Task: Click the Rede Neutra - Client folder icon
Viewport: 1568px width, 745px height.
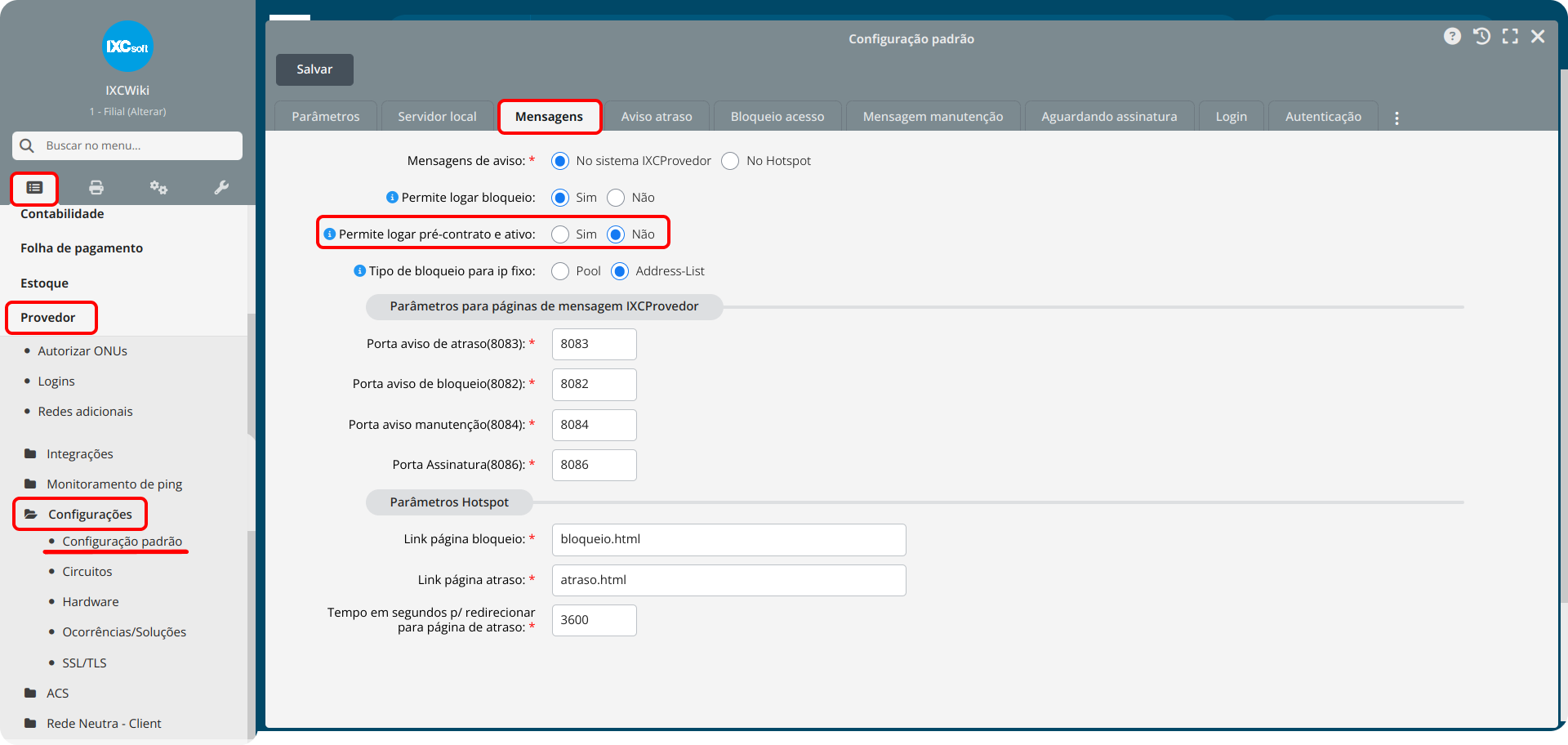Action: pos(30,723)
